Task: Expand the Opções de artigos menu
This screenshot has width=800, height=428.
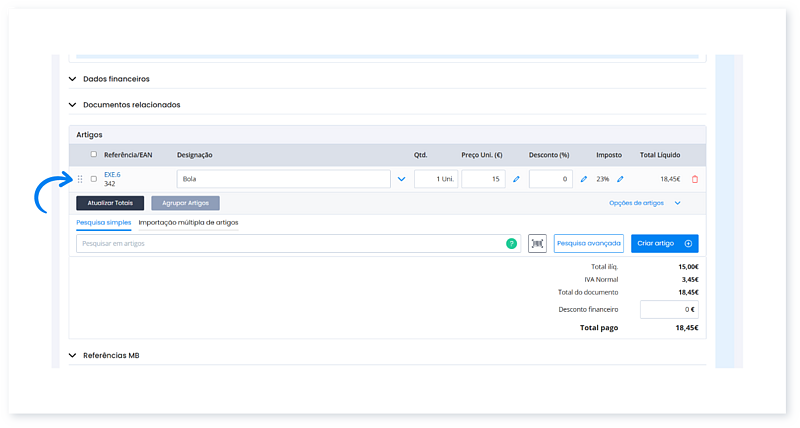Action: [x=645, y=203]
